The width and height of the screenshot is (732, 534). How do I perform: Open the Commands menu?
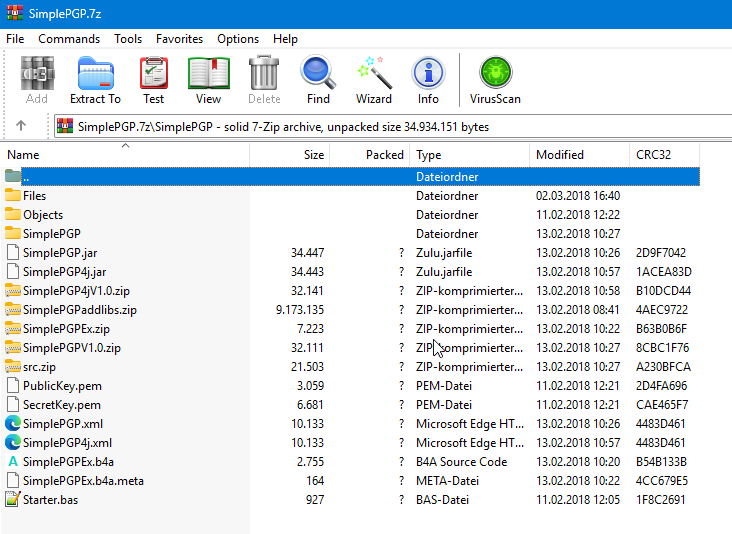click(x=69, y=39)
